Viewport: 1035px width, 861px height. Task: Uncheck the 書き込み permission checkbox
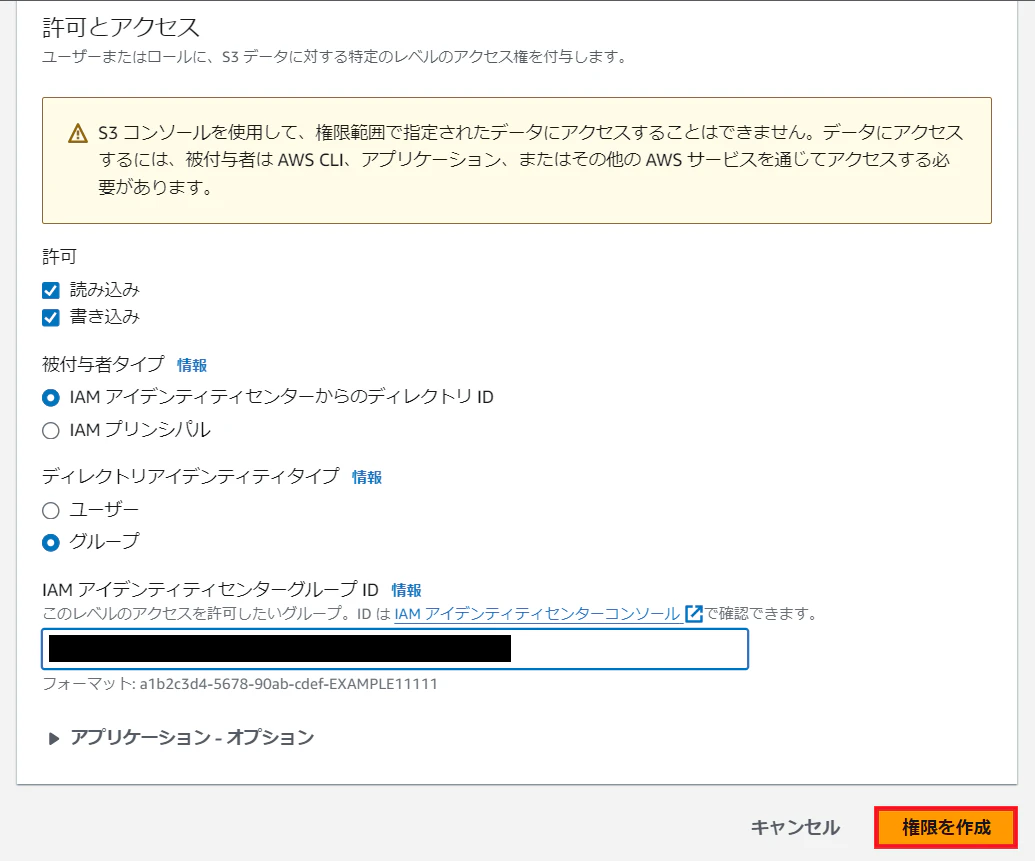pyautogui.click(x=51, y=318)
